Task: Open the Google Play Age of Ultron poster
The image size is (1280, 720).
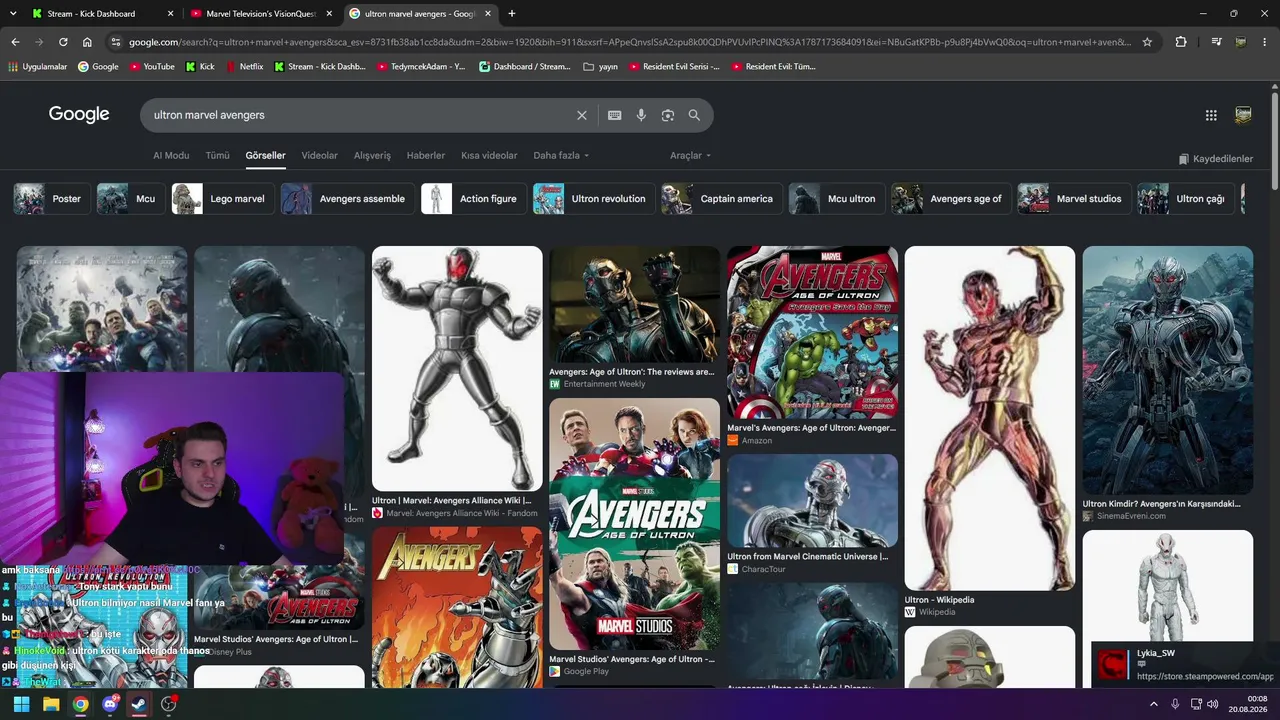Action: pyautogui.click(x=634, y=524)
